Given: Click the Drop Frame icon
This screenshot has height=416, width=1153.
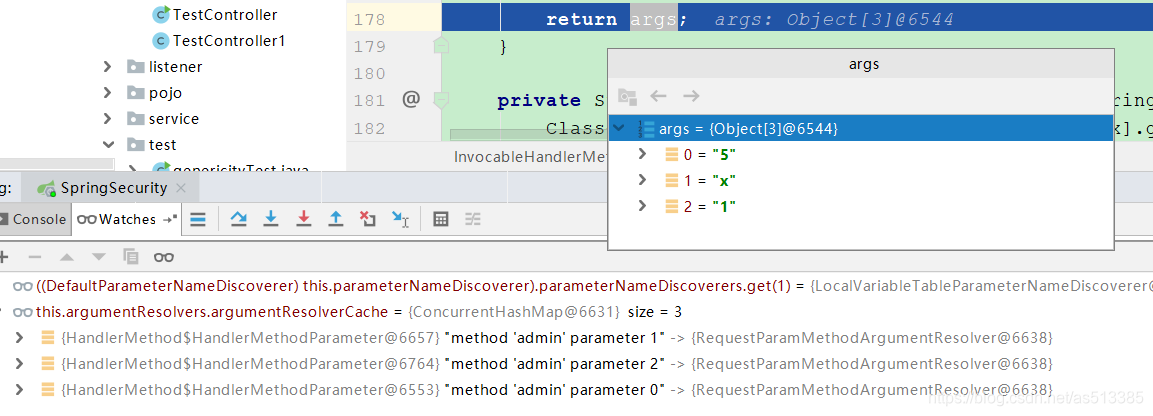Looking at the screenshot, I should (x=368, y=218).
